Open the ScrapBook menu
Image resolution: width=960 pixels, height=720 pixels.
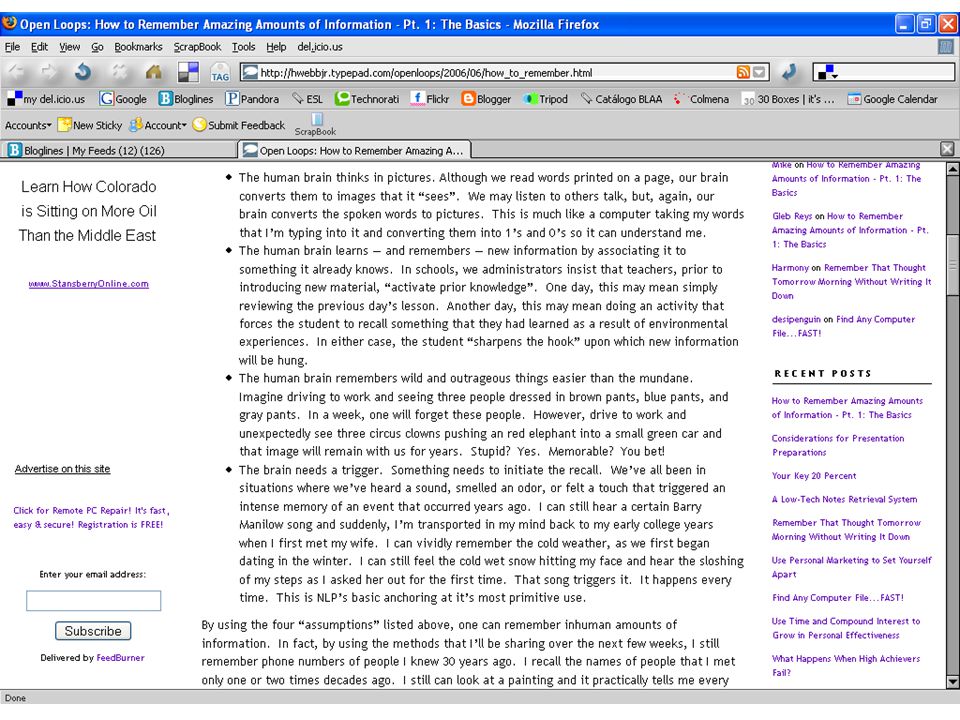pyautogui.click(x=197, y=47)
